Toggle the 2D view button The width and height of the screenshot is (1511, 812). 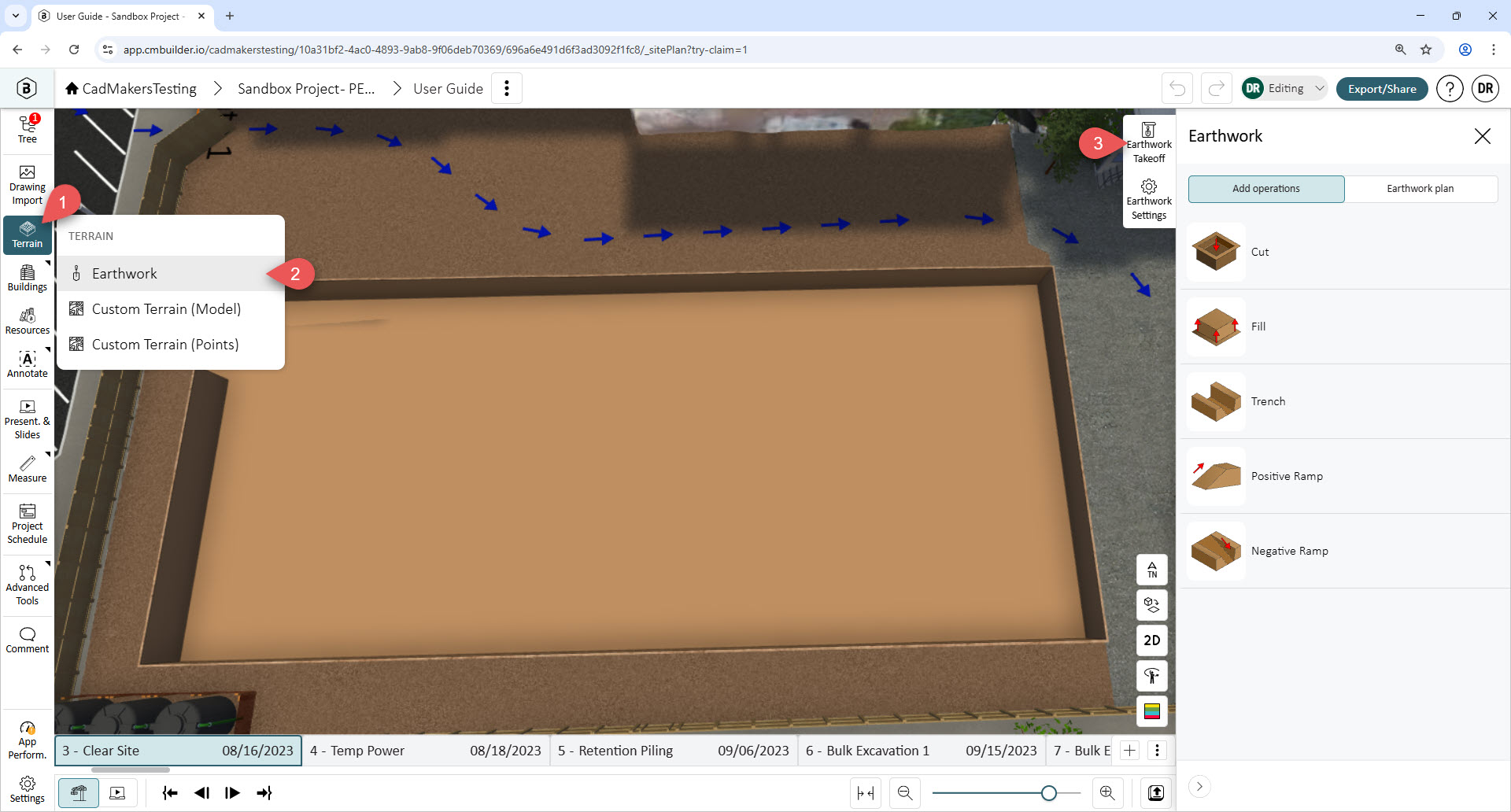tap(1152, 640)
